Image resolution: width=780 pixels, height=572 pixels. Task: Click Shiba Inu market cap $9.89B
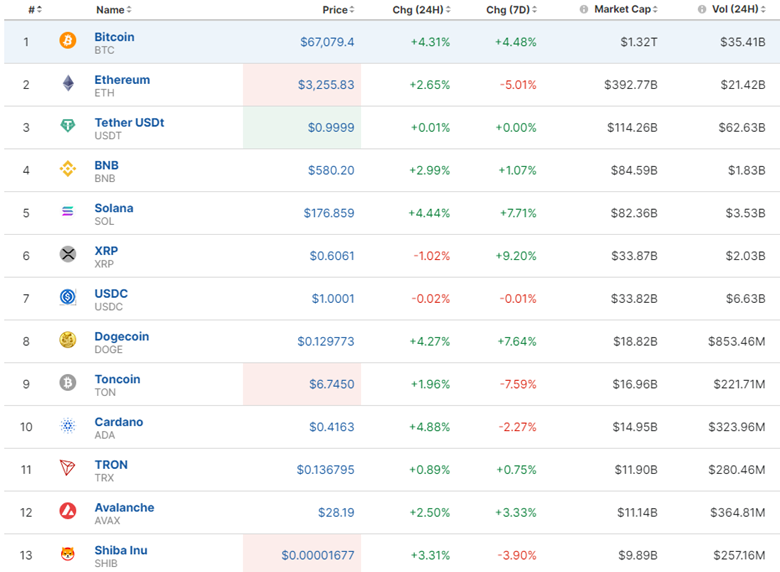click(x=638, y=555)
